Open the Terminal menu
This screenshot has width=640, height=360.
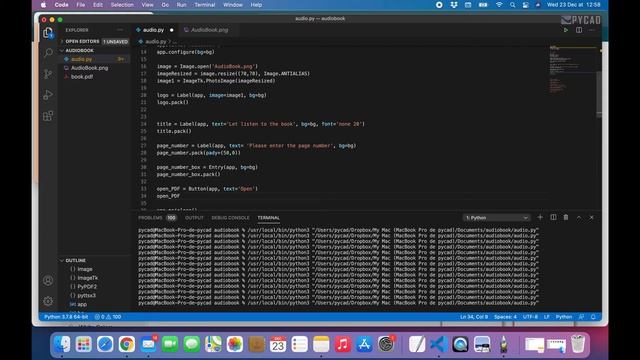[204, 5]
